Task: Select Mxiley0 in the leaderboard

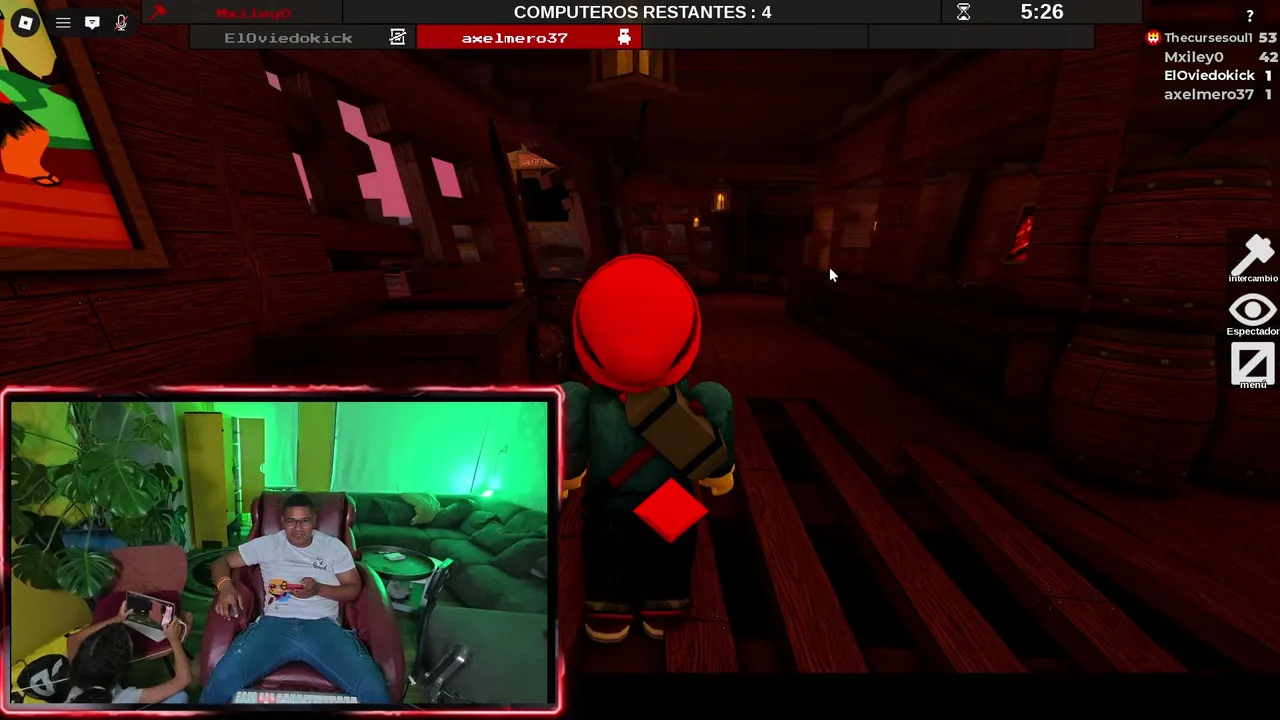Action: click(1194, 57)
